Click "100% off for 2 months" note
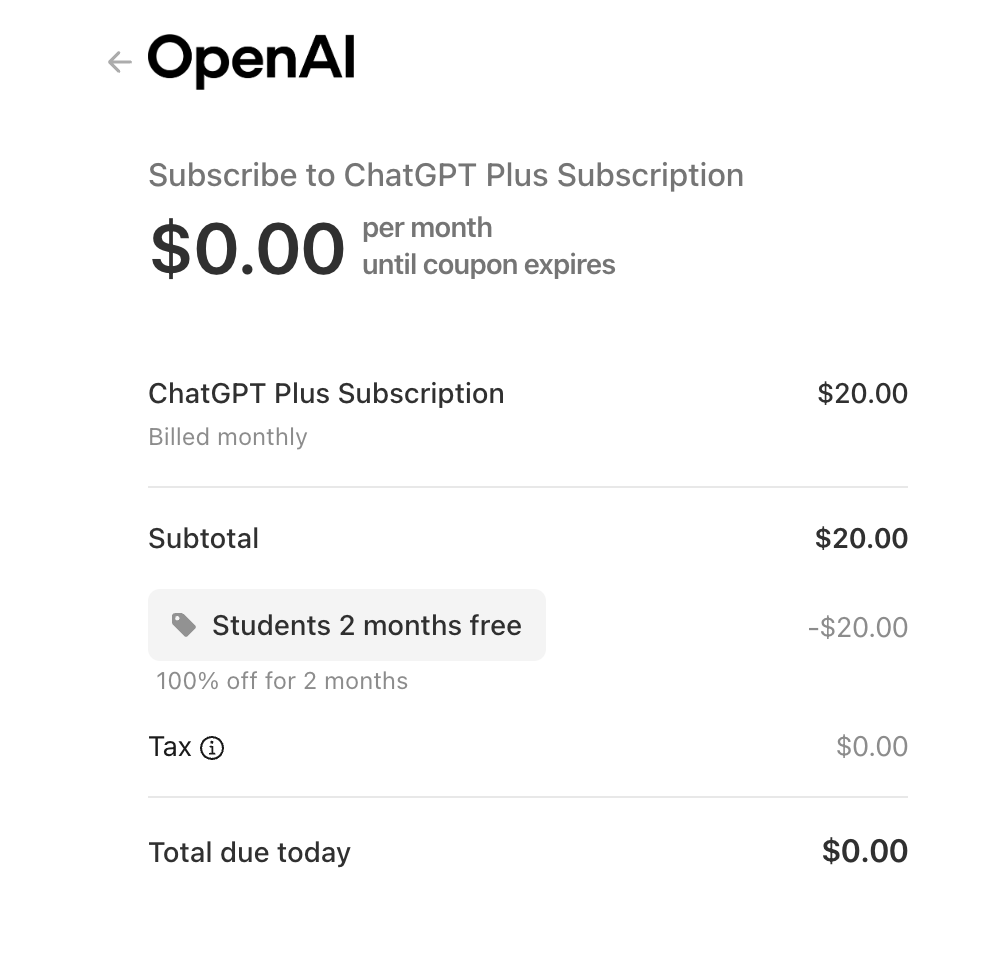Image resolution: width=1002 pixels, height=960 pixels. 282,681
